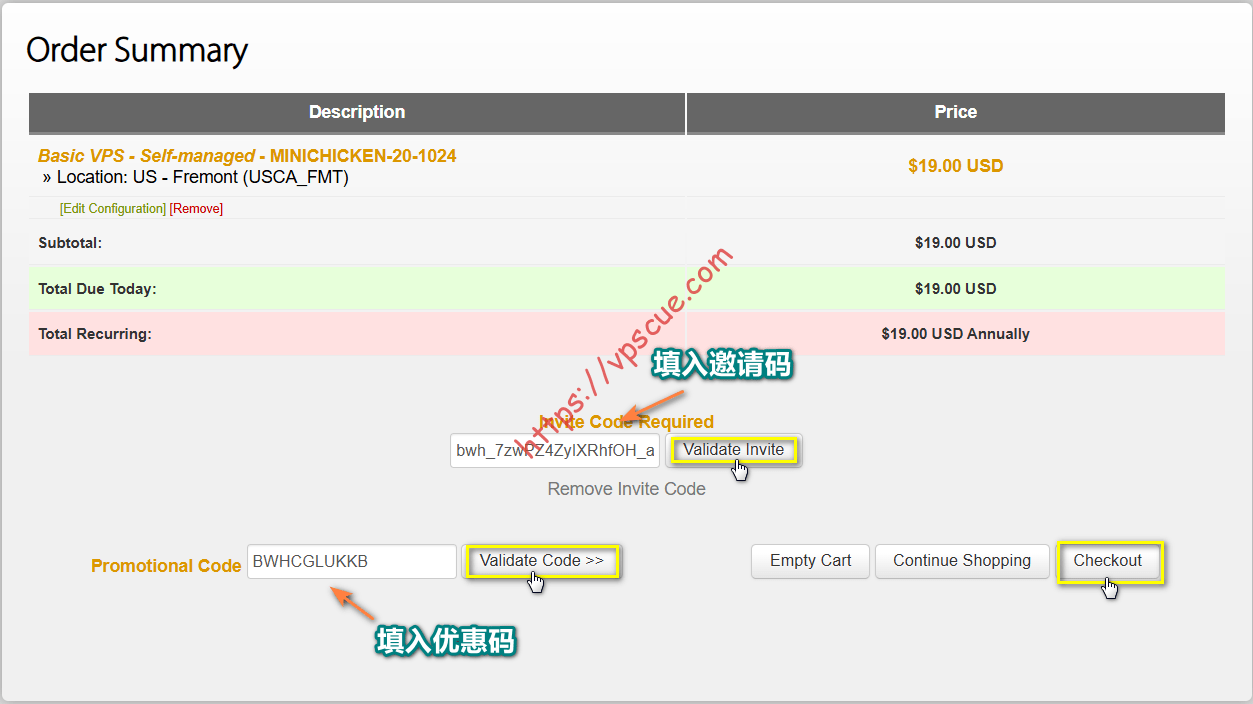Select the Basic VPS MINICHICKEN-20-1024 product title
Image resolution: width=1253 pixels, height=704 pixels.
(x=247, y=156)
